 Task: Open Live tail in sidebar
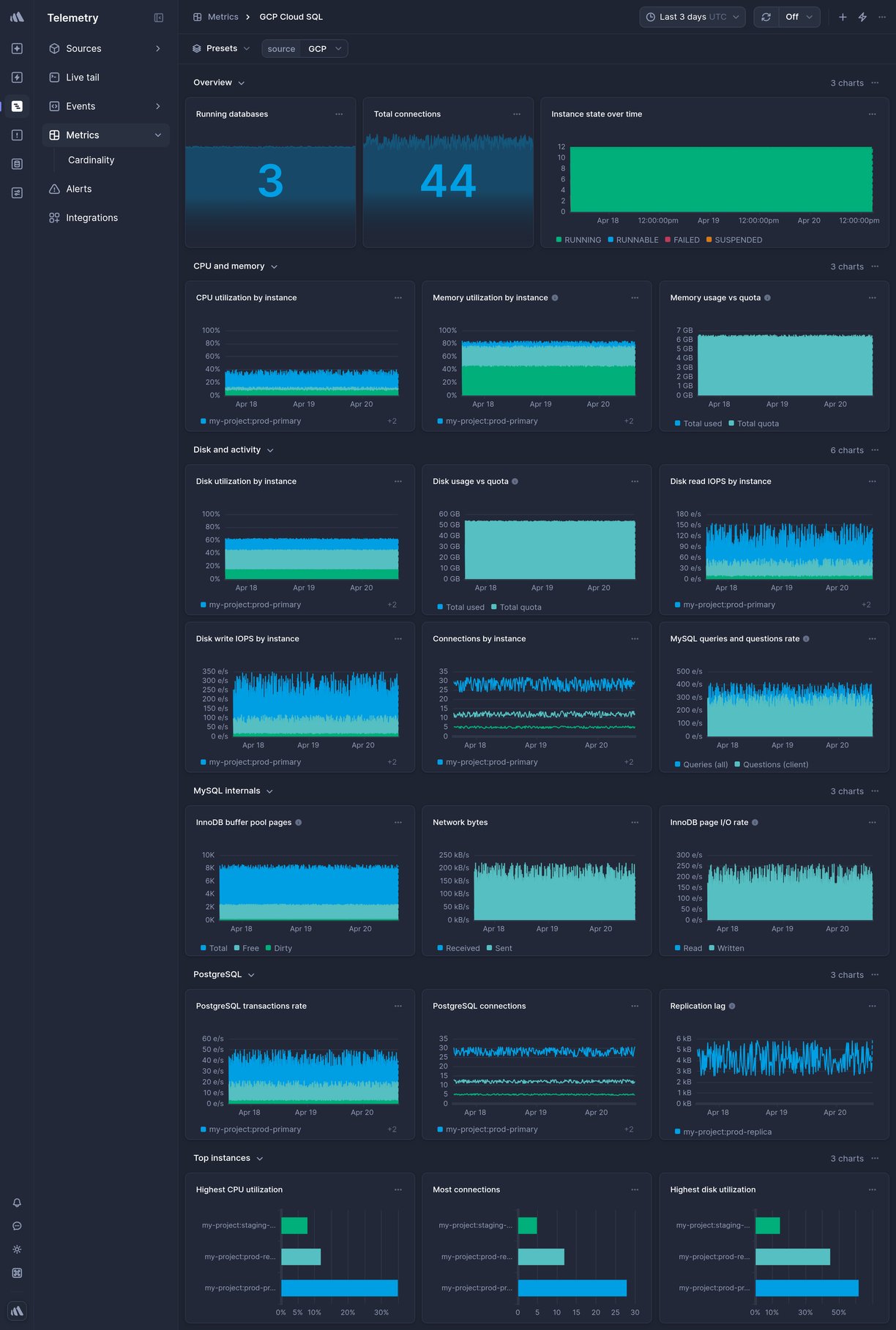click(x=105, y=78)
